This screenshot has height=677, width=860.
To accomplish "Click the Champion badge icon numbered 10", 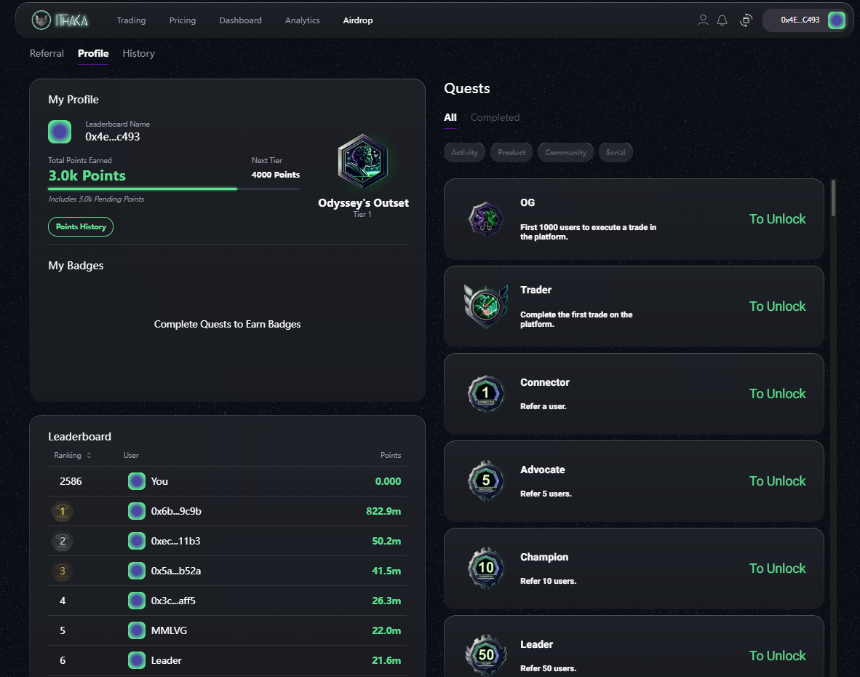I will 485,568.
